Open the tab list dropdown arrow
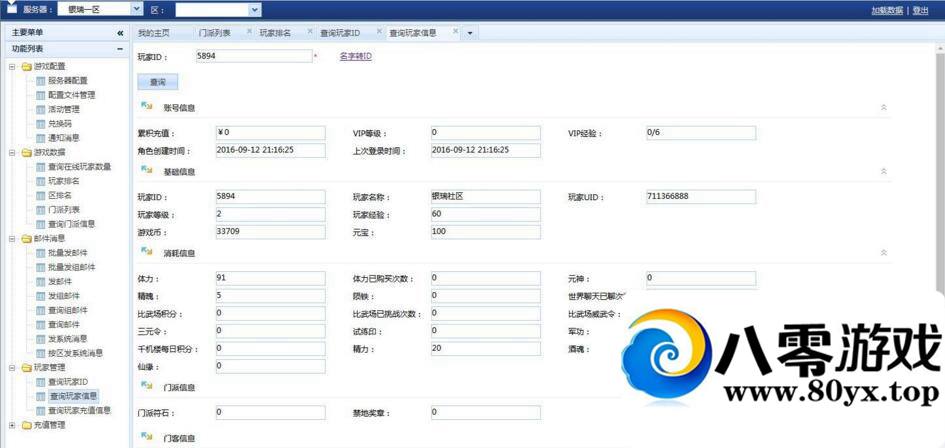945x448 pixels. (x=470, y=33)
